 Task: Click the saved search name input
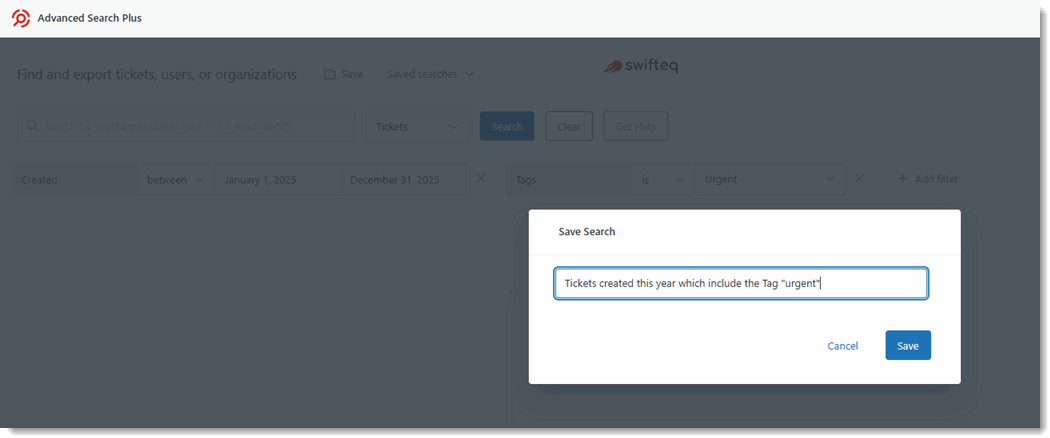tap(741, 283)
